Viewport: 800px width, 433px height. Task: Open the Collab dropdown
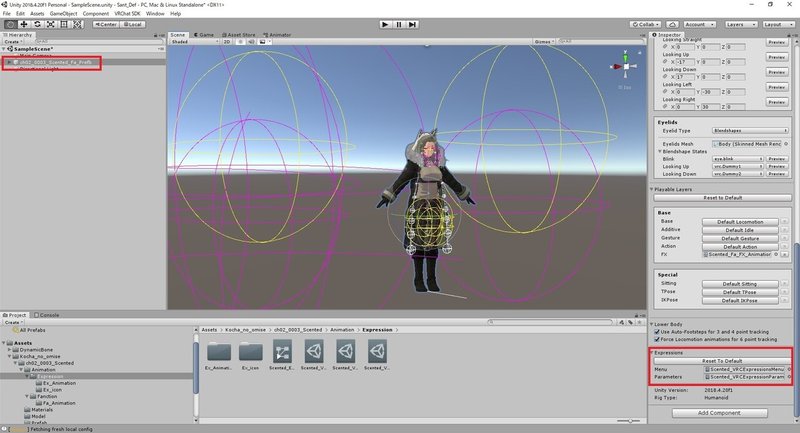(646, 24)
